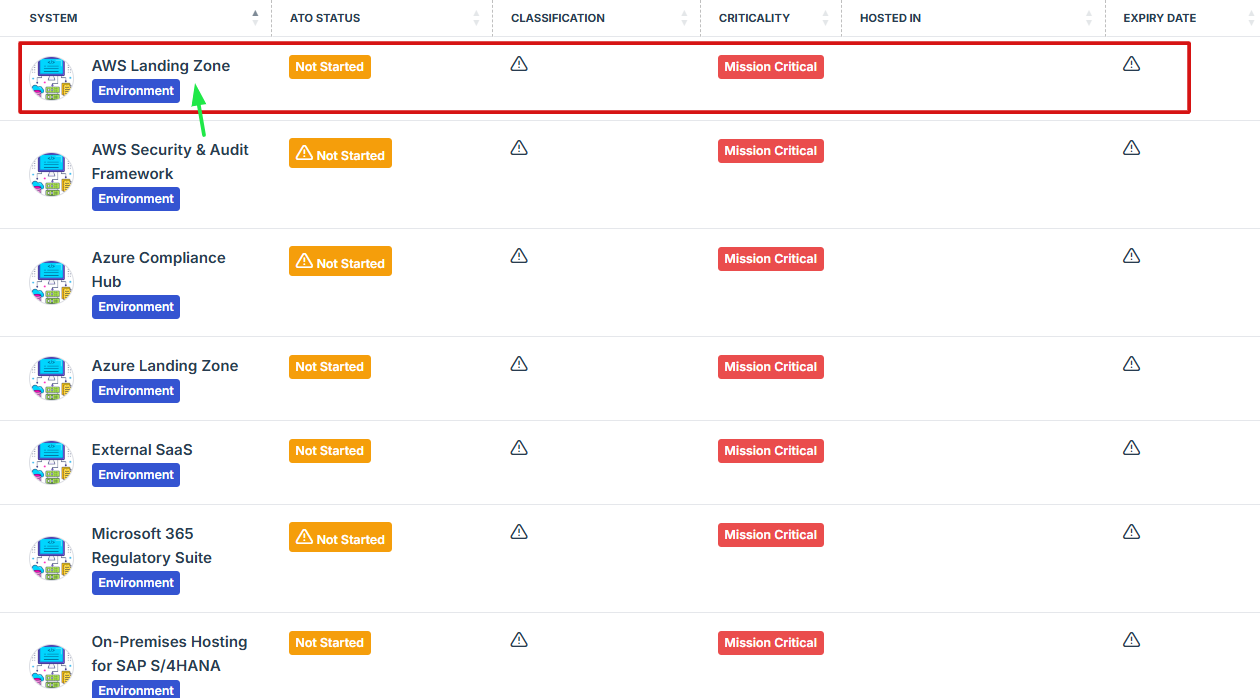
Task: Click expiry date warning icon for Azure Landing Zone
Action: click(x=1131, y=364)
